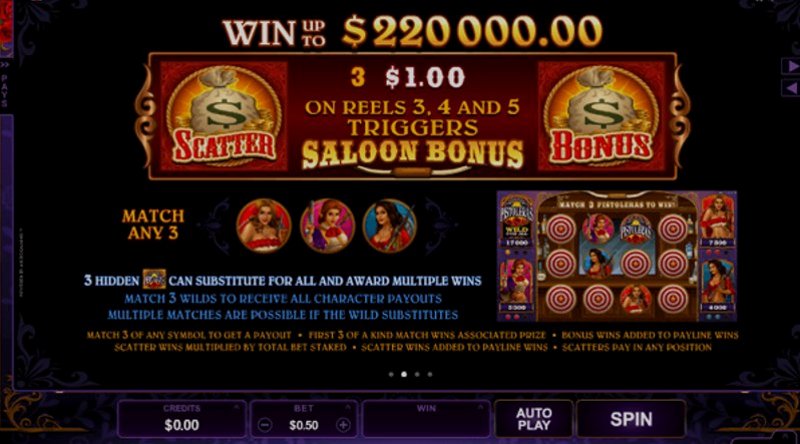Start Auto Play
This screenshot has height=444, width=800.
(534, 419)
